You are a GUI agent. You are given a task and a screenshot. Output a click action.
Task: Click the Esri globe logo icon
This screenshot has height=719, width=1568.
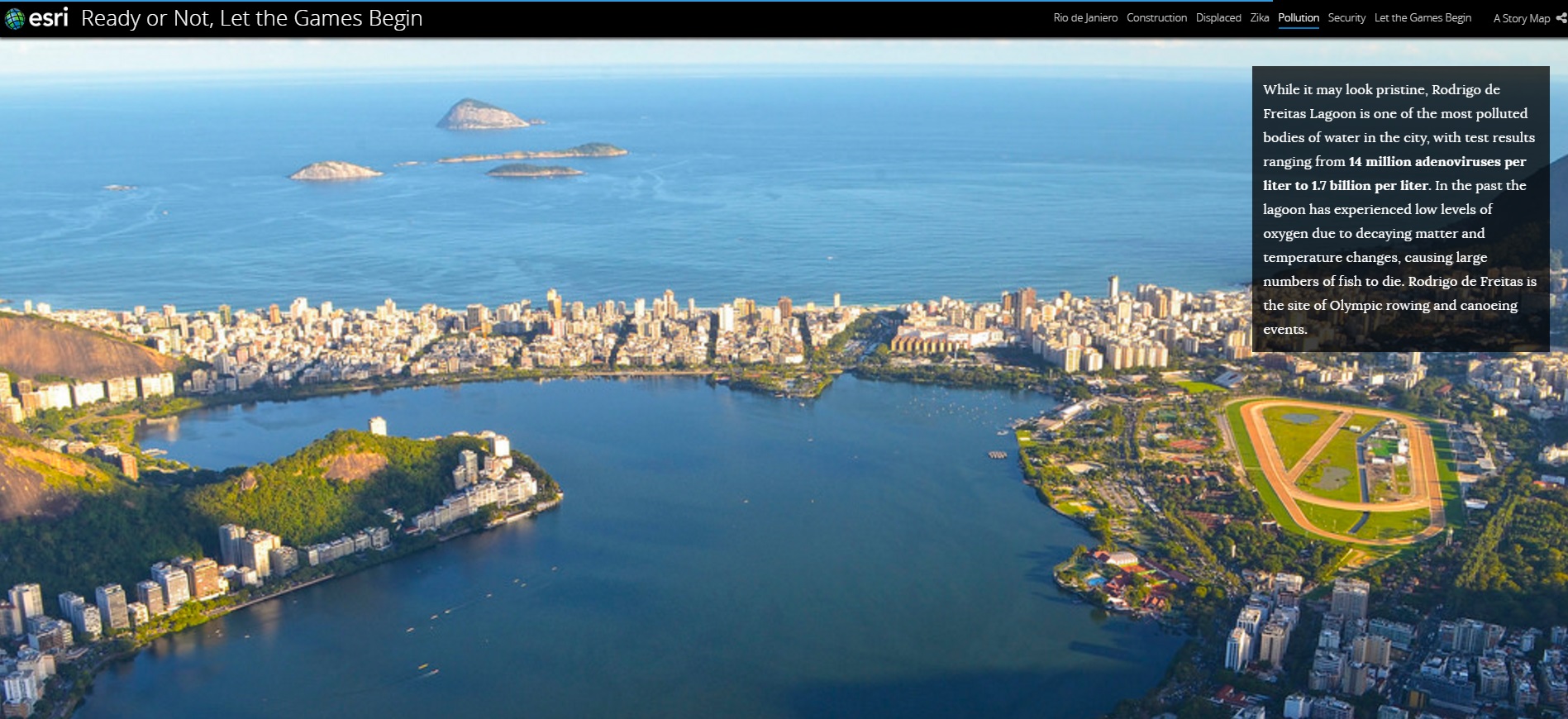(x=15, y=18)
